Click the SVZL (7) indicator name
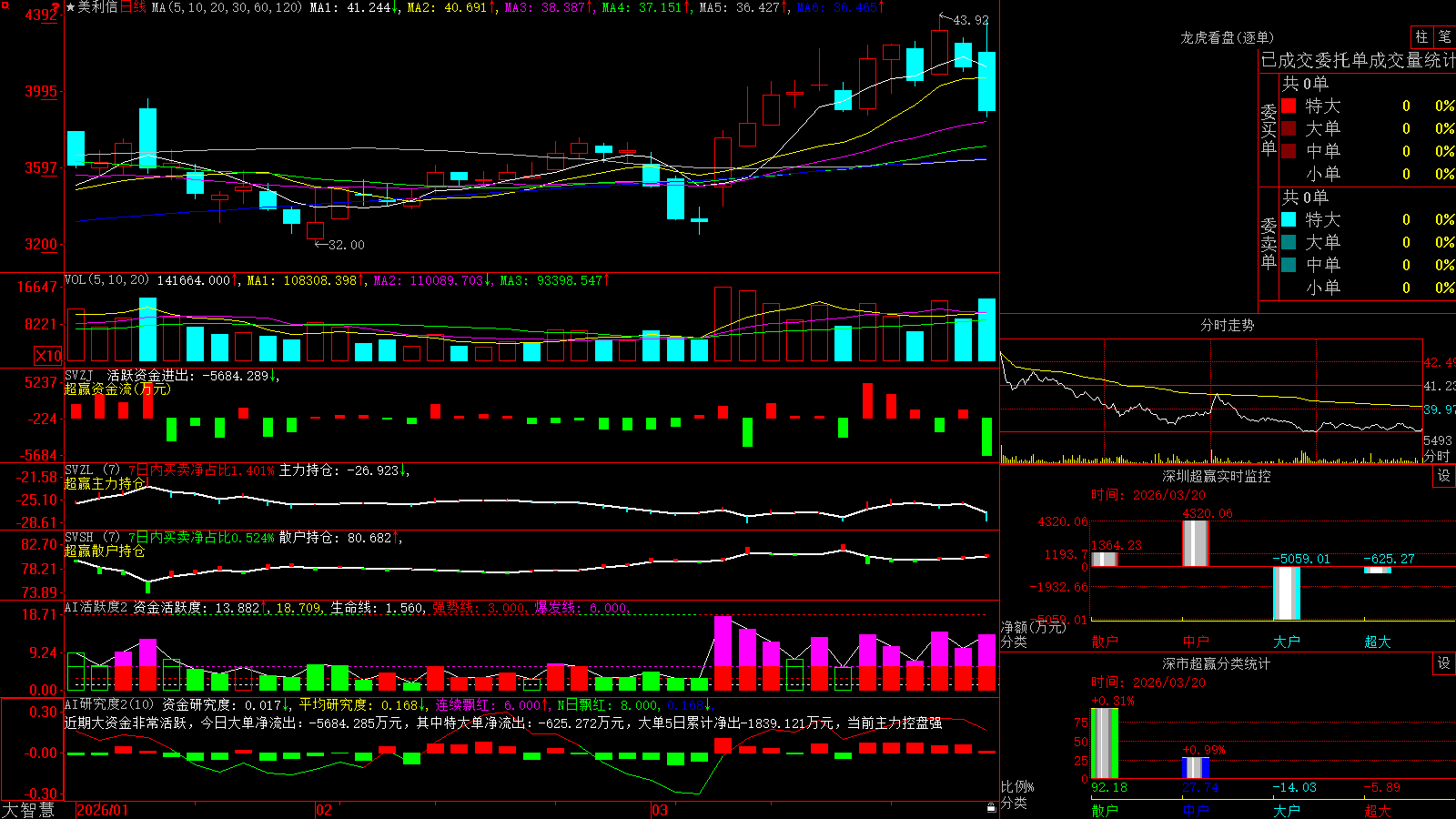The width and height of the screenshot is (1456, 819). tap(92, 470)
